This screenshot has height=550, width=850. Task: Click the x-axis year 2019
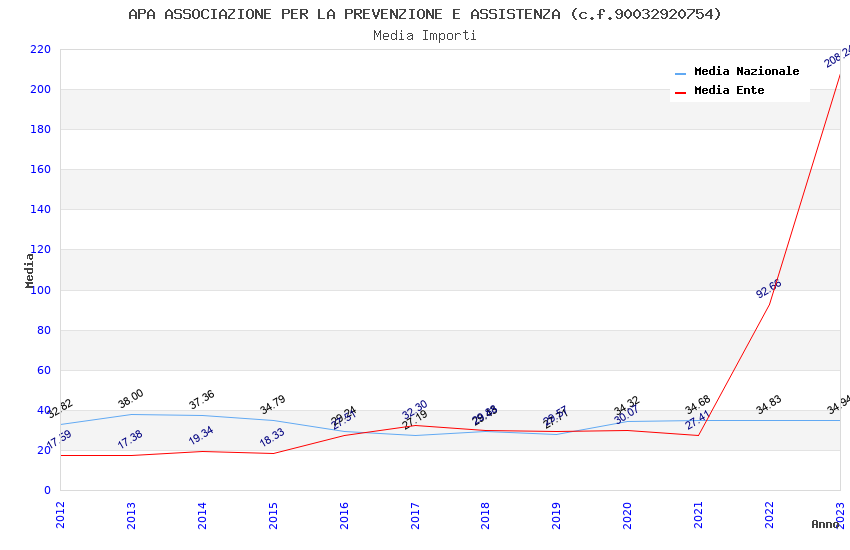[556, 515]
